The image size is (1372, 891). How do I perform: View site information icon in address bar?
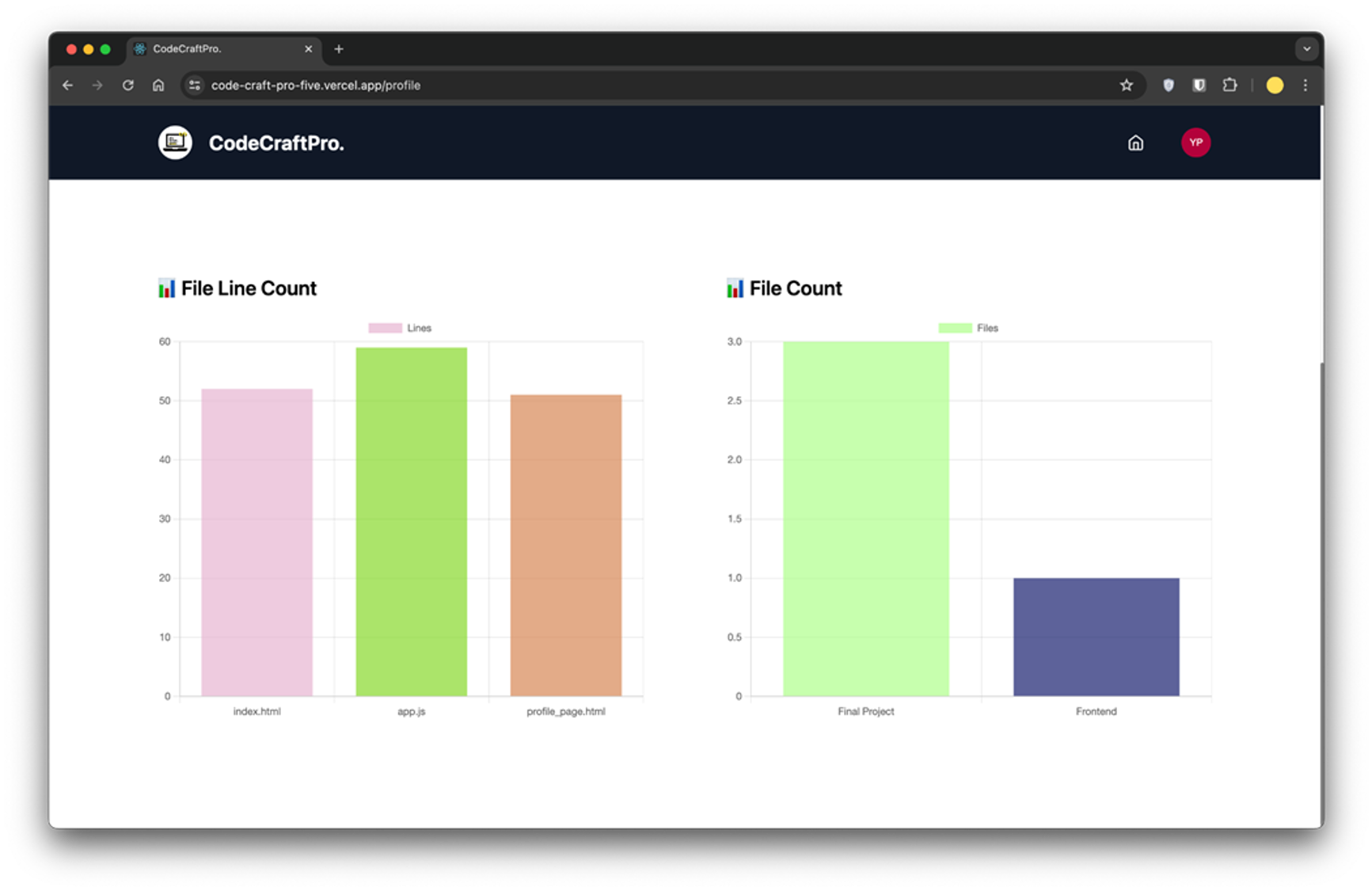tap(195, 86)
